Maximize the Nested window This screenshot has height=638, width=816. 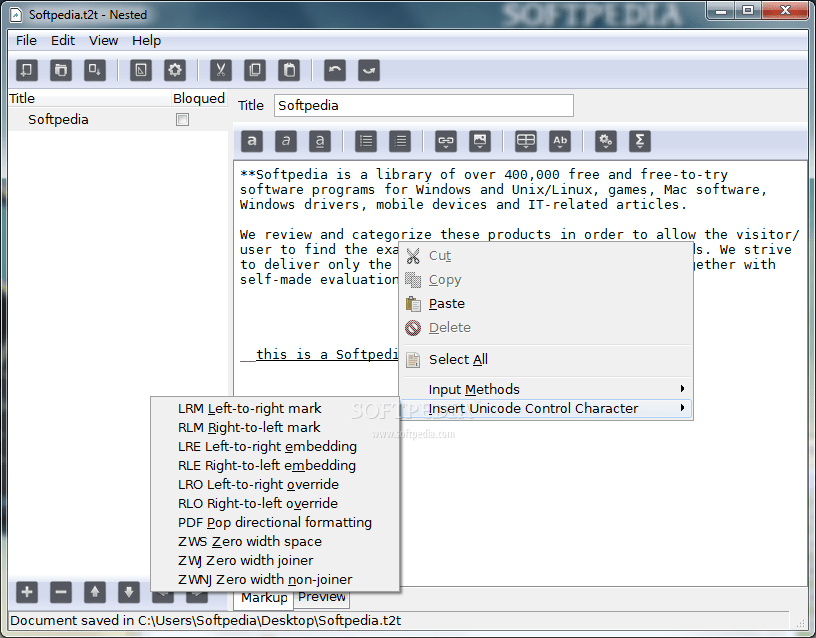click(x=748, y=10)
